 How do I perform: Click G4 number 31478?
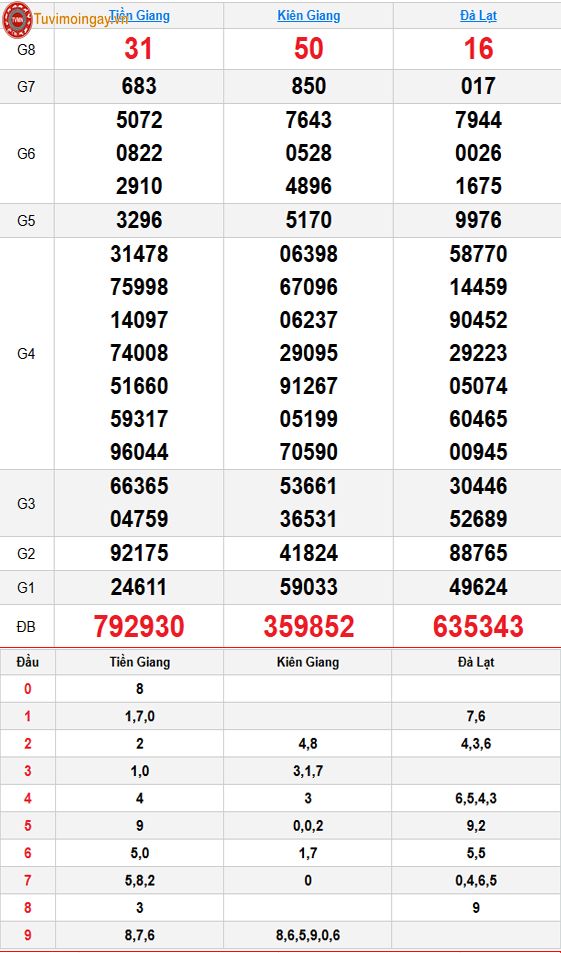[x=139, y=254]
